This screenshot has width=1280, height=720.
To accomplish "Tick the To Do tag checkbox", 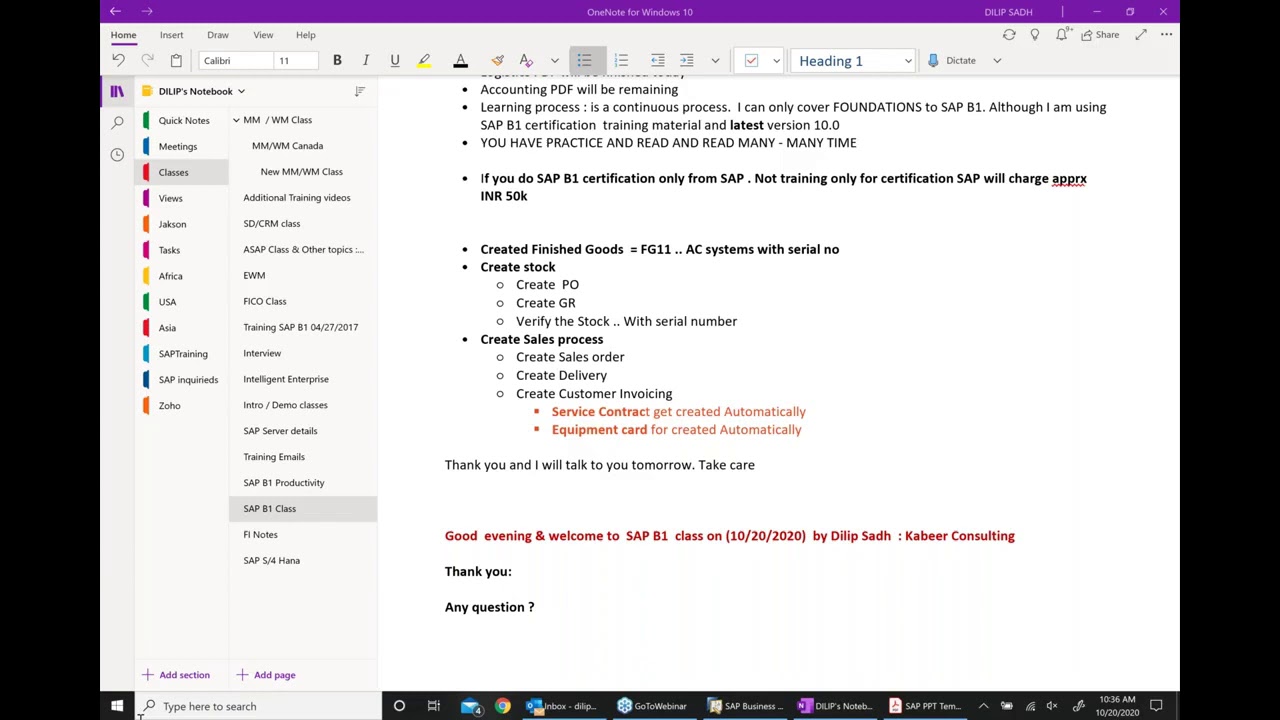I will coord(751,61).
